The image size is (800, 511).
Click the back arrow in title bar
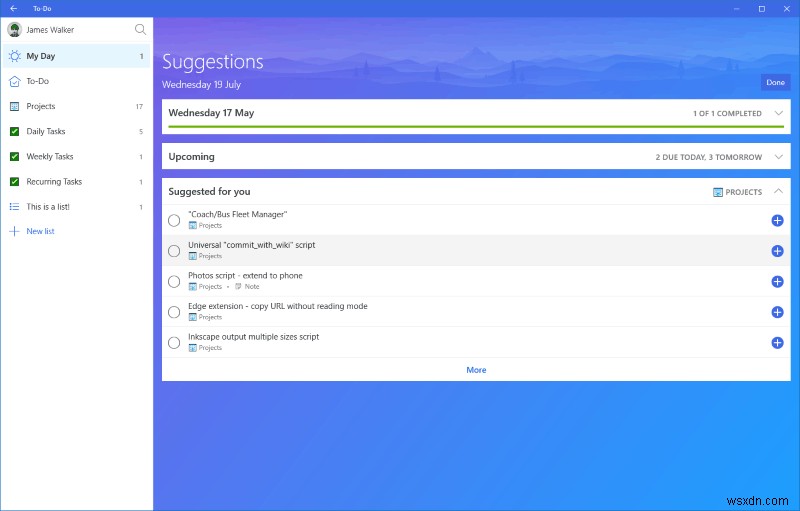(13, 8)
